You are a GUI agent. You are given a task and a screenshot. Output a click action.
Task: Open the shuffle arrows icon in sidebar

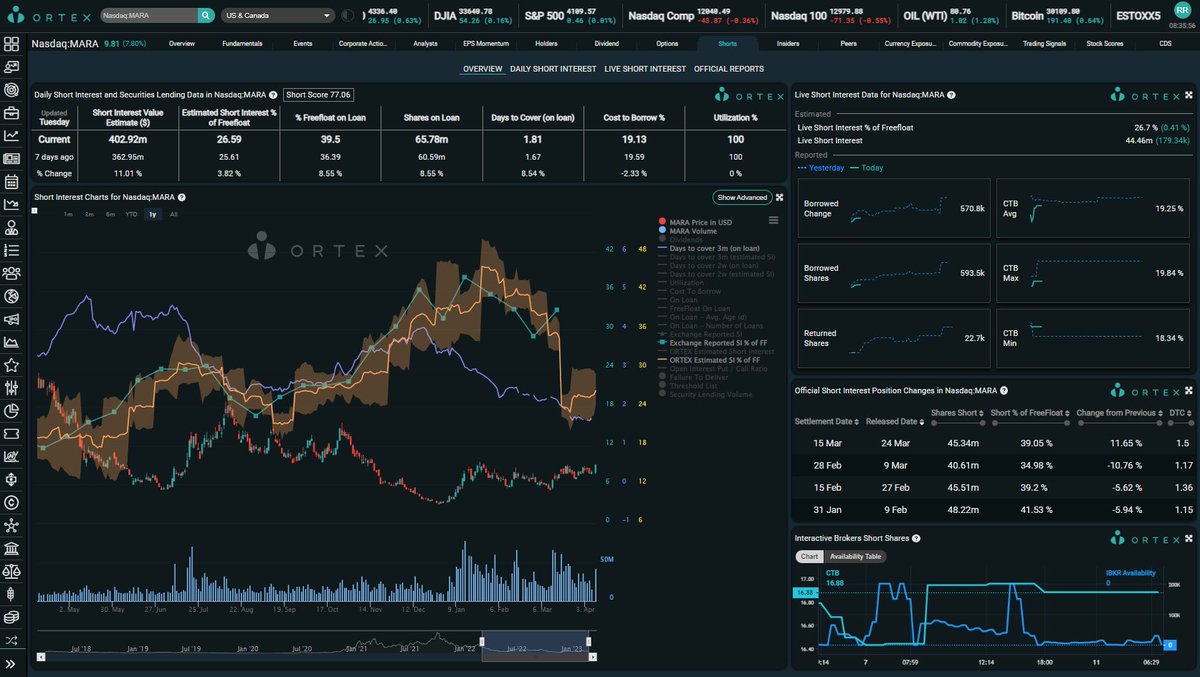pyautogui.click(x=12, y=640)
